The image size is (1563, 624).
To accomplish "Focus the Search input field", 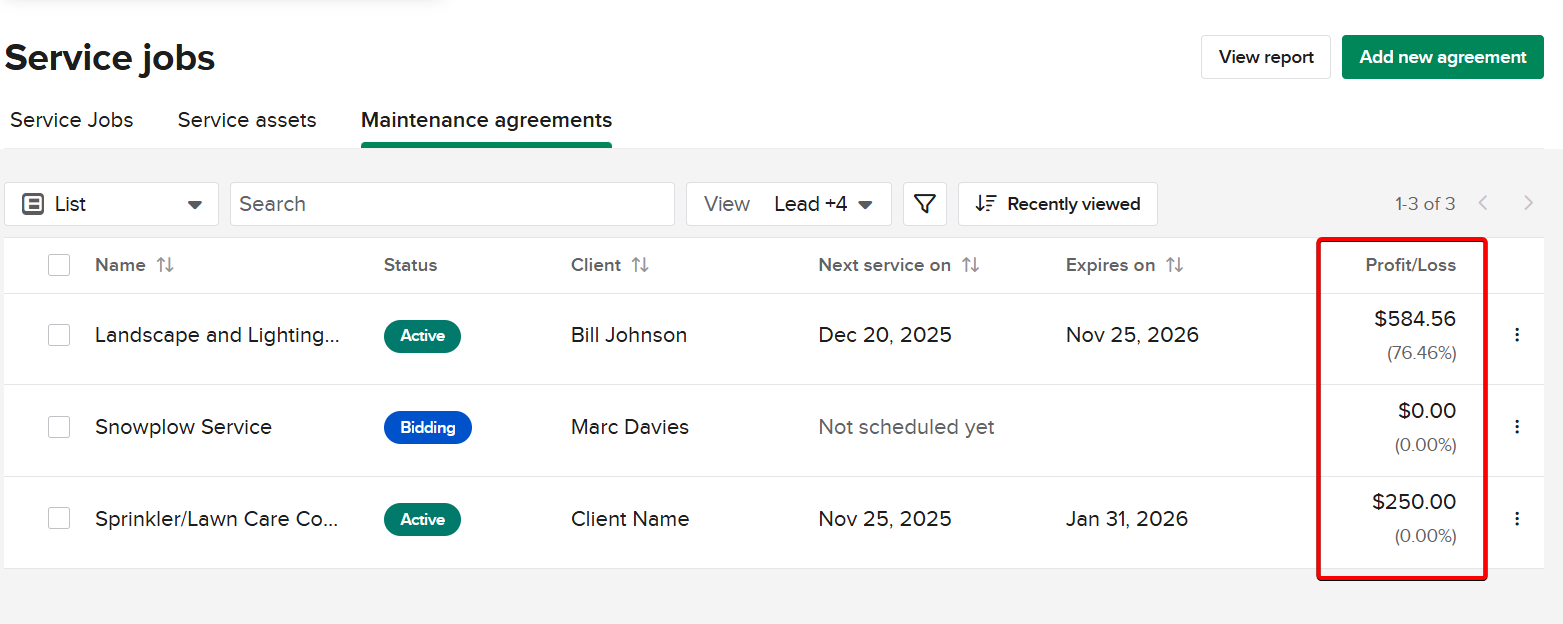I will [x=452, y=204].
